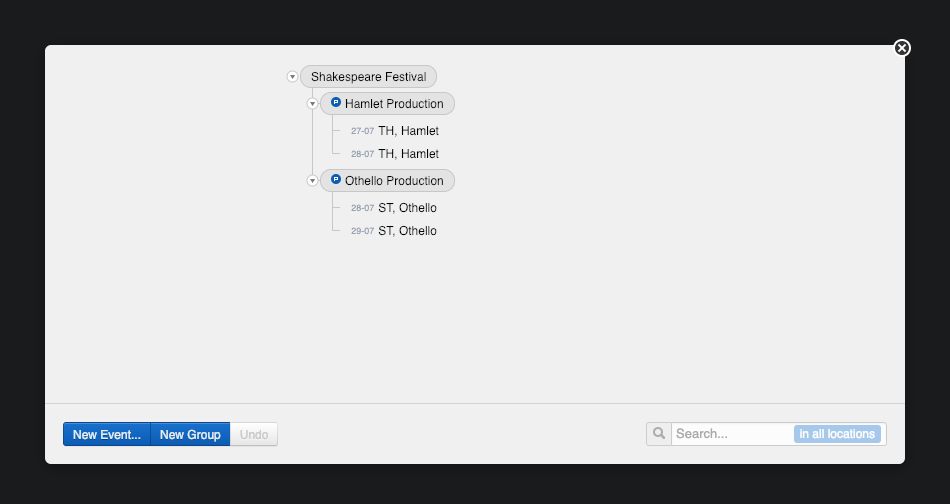Viewport: 950px width, 504px height.
Task: Click the search magnifier icon
Action: click(659, 434)
